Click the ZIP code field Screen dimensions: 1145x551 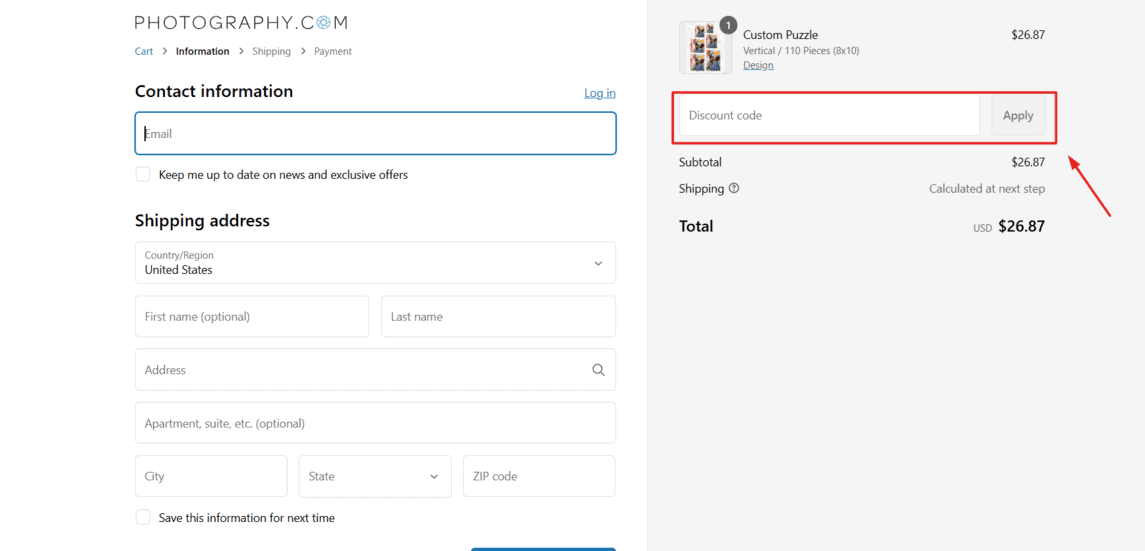pos(539,477)
